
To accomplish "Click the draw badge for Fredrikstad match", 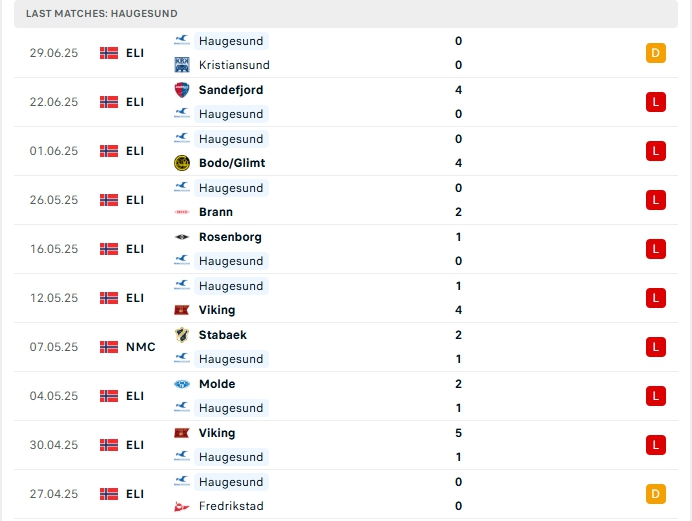I will (x=656, y=494).
